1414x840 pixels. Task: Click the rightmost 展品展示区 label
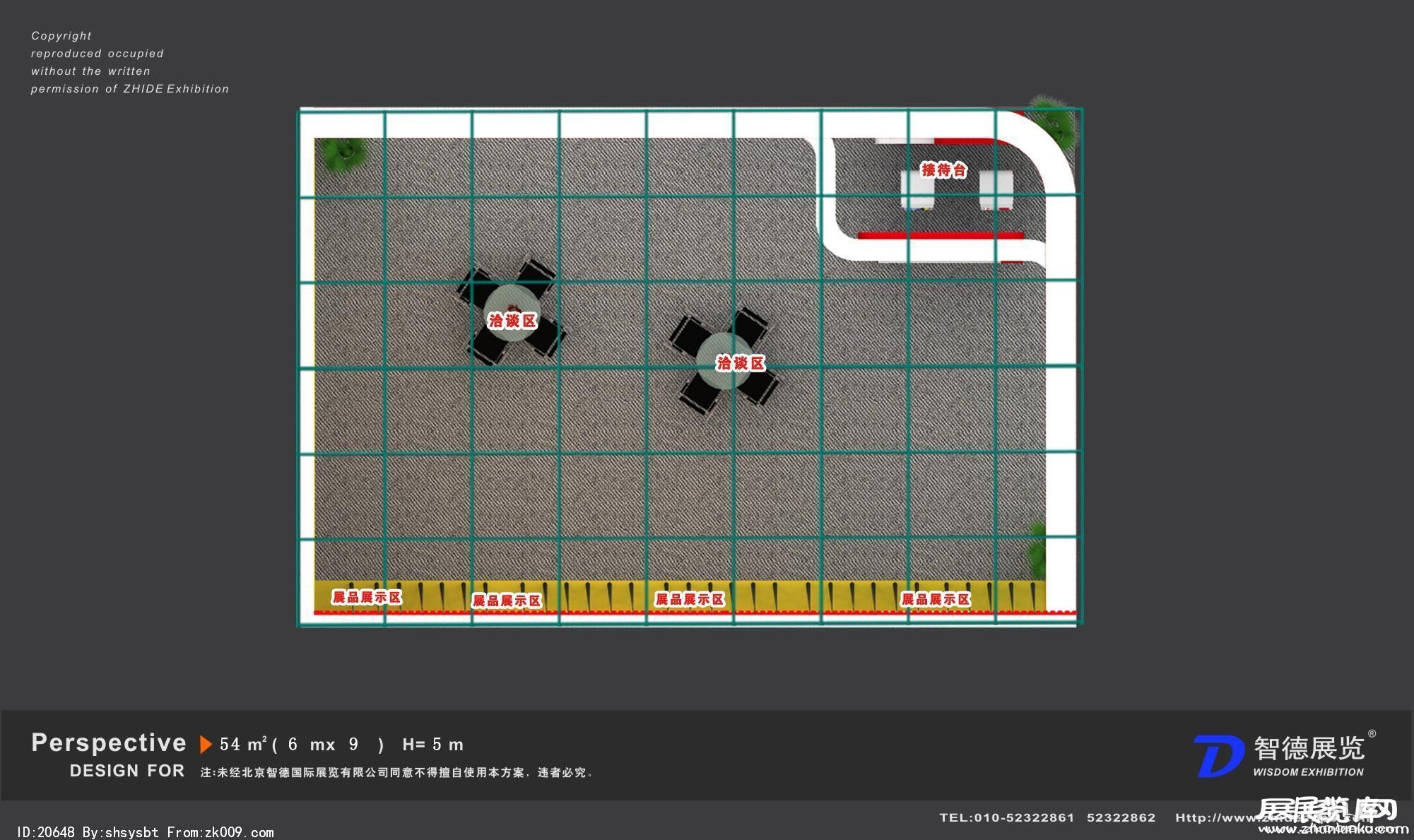tap(935, 599)
